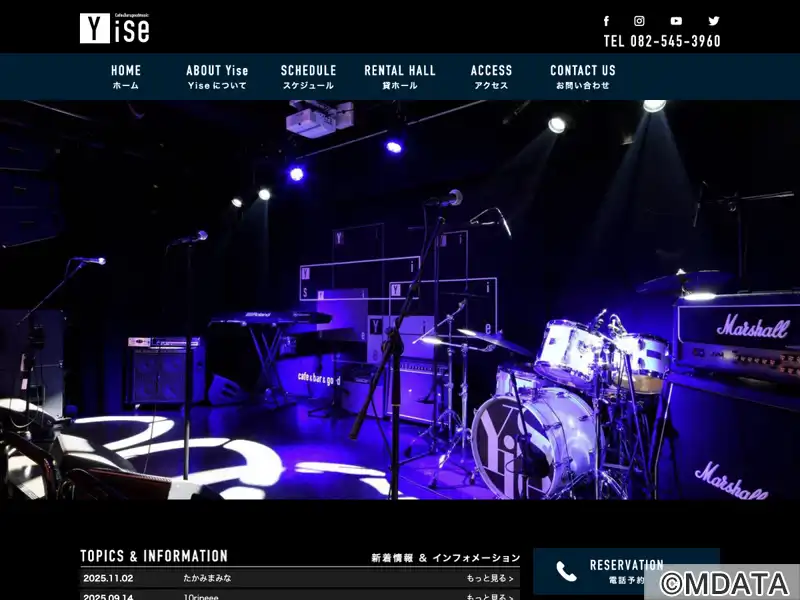The width and height of the screenshot is (800, 600).
Task: Click the Yise logo in header
Action: pyautogui.click(x=115, y=28)
